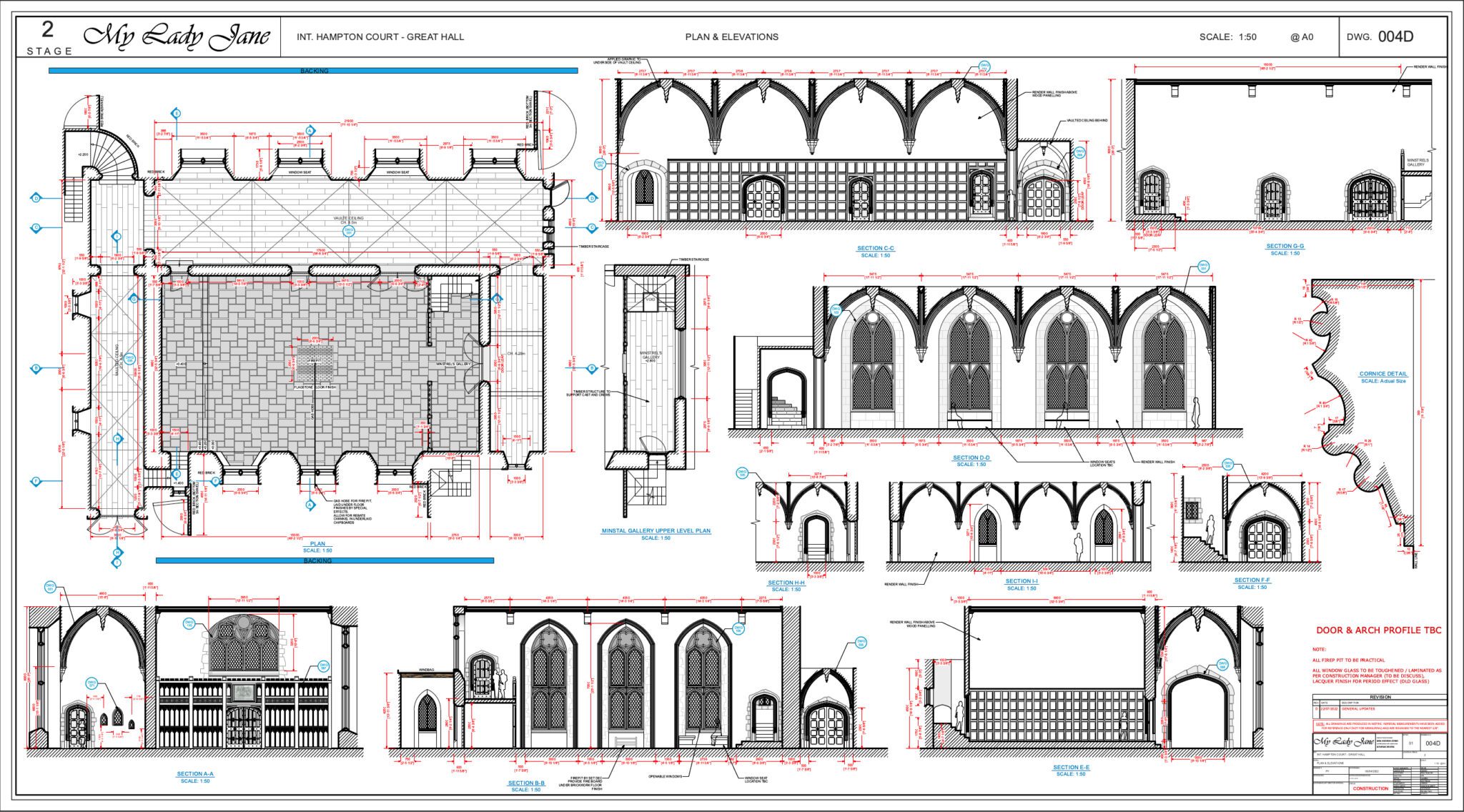Select the Section B-B caption
Screen dimensions: 1464x812
click(x=526, y=783)
